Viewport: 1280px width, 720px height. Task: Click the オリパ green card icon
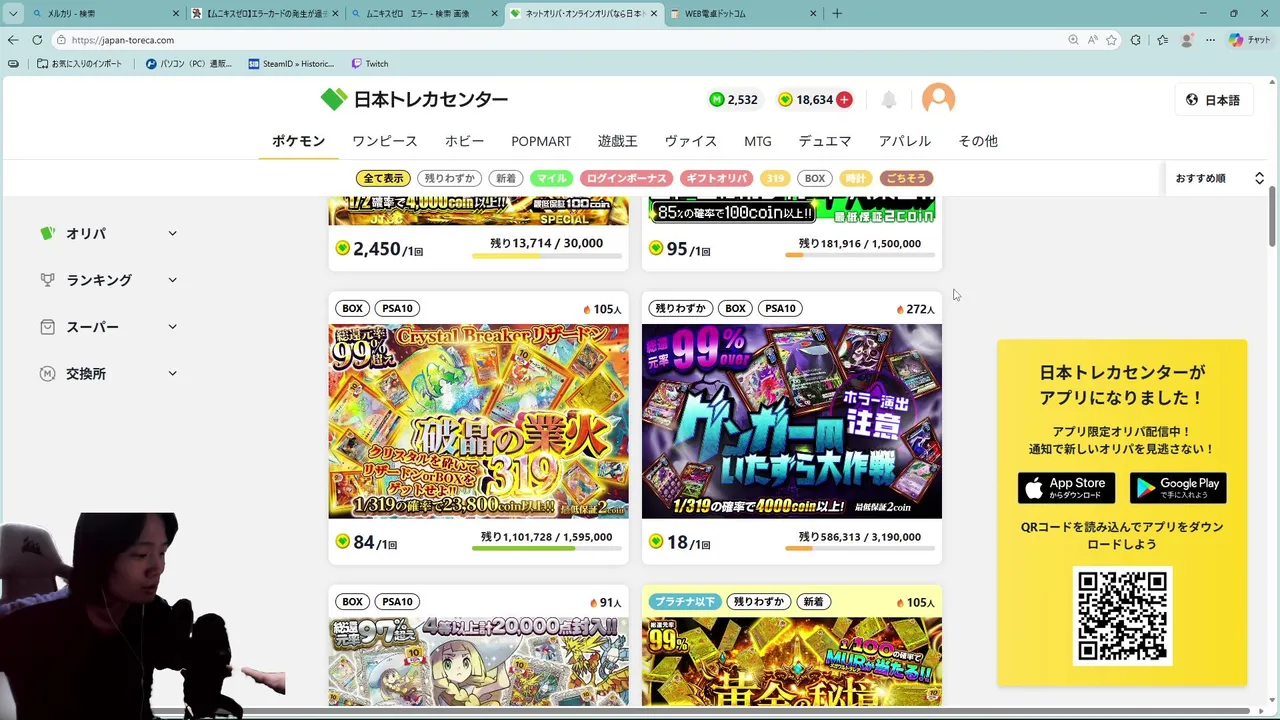coord(46,233)
